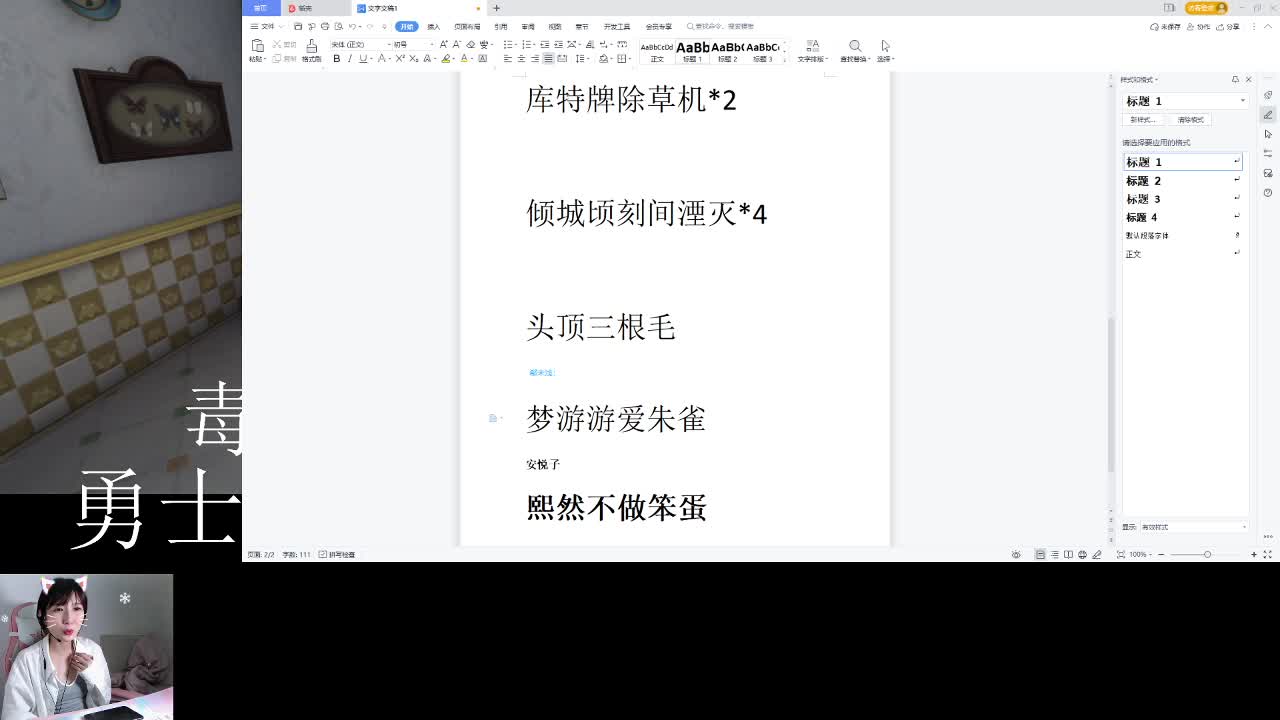Select 标题 2 in the styles list

(1182, 181)
